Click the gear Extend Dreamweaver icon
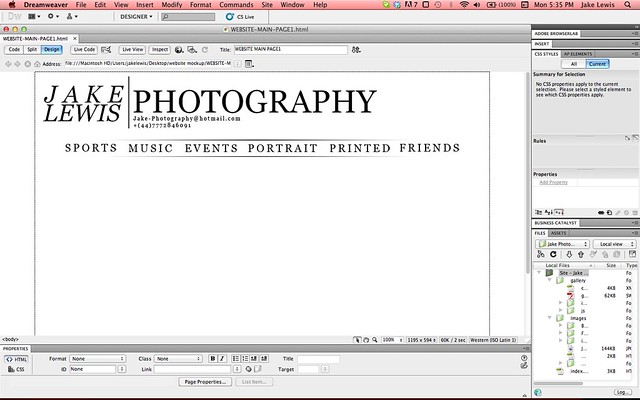This screenshot has height=400, width=640. pyautogui.click(x=52, y=17)
